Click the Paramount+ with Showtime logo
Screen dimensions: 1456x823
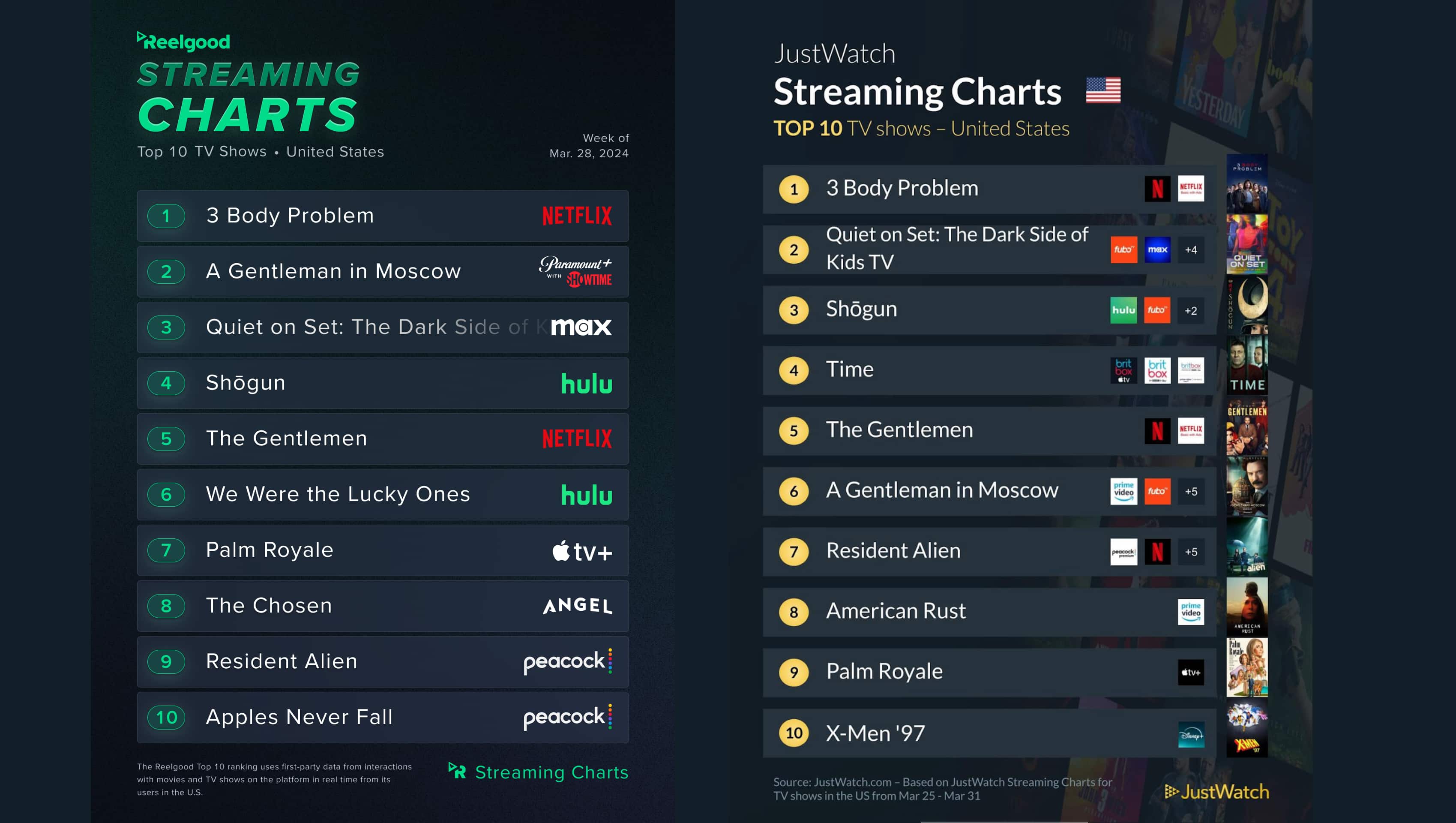(x=575, y=271)
